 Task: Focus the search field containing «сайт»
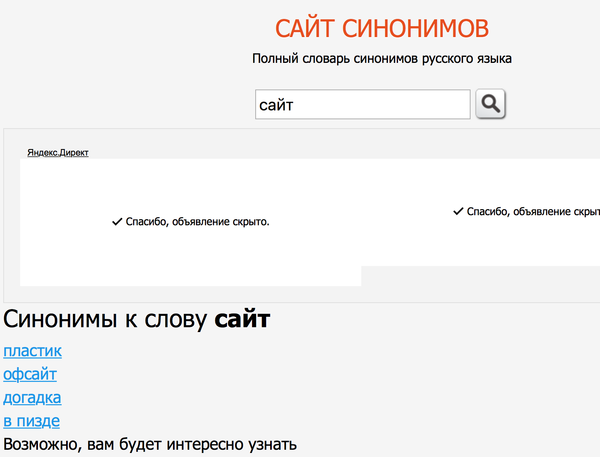coord(362,104)
